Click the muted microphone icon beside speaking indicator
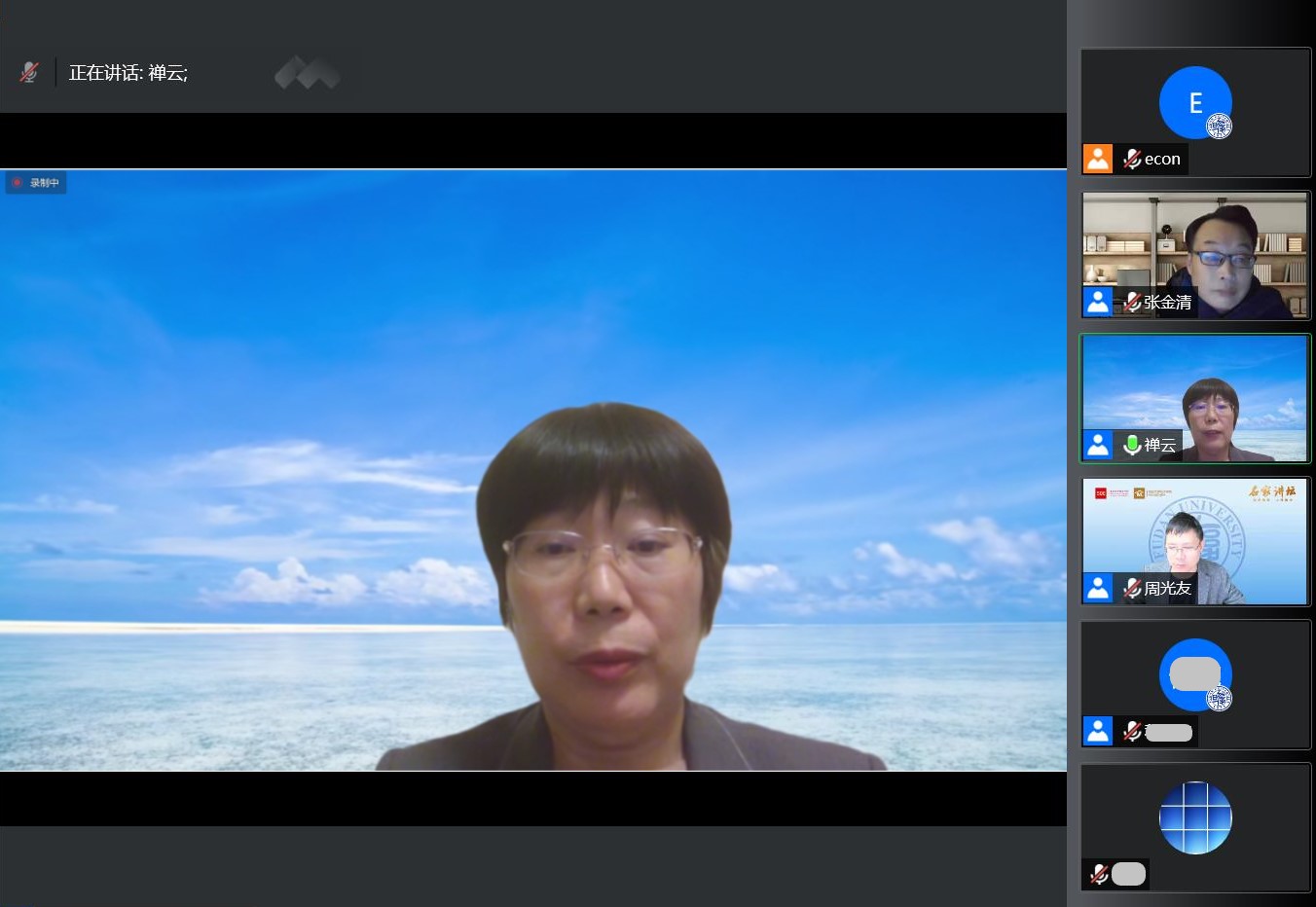Image resolution: width=1316 pixels, height=907 pixels. click(29, 72)
